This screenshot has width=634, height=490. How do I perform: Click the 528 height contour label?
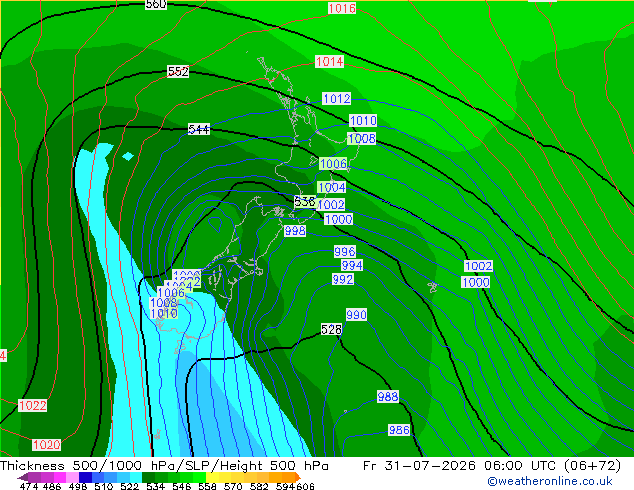[331, 329]
